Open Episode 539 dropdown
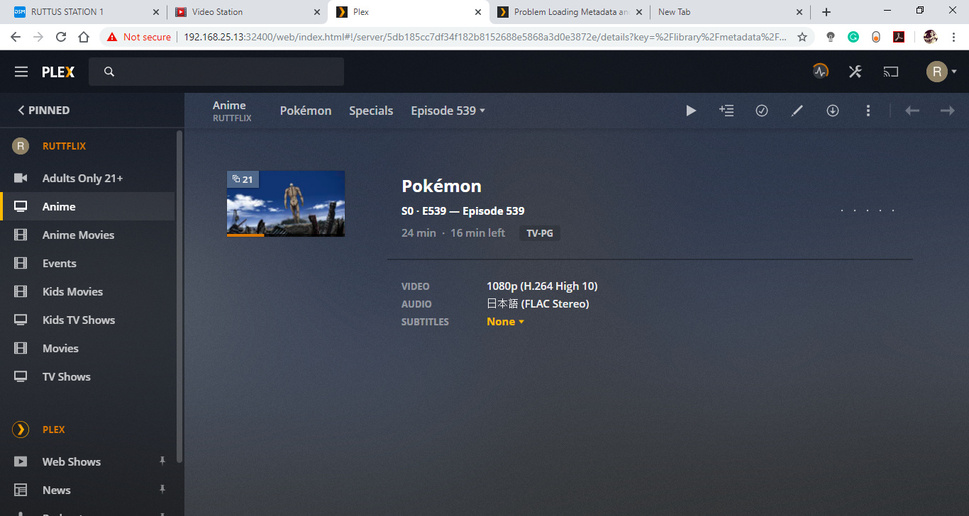This screenshot has height=516, width=969. point(448,111)
